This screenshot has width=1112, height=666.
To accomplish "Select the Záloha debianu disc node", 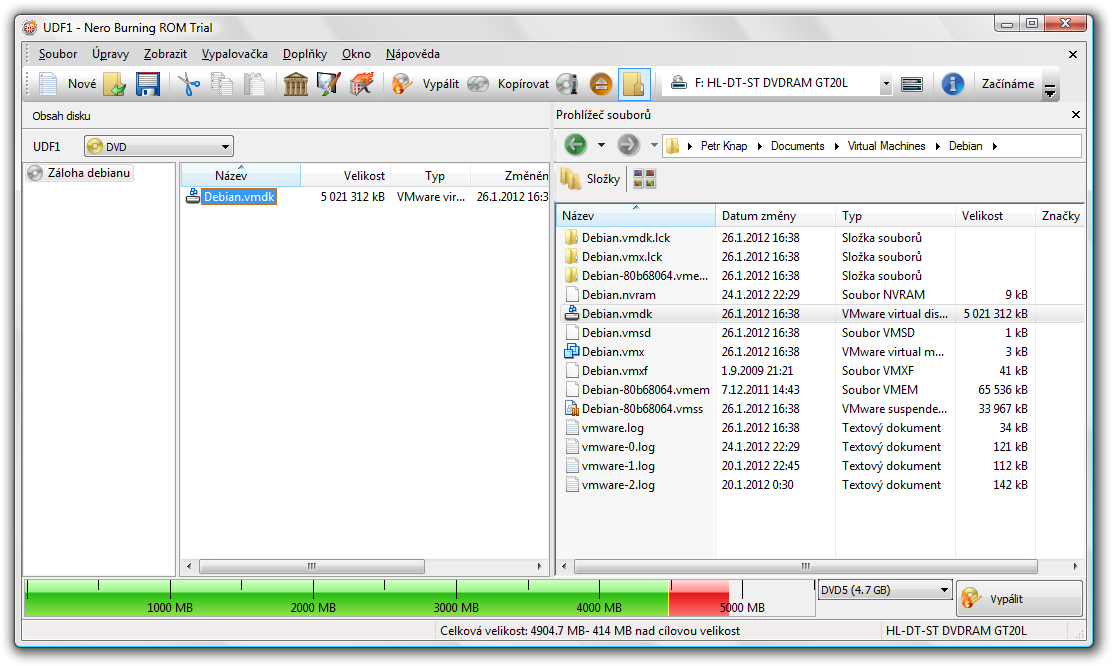I will click(x=79, y=172).
